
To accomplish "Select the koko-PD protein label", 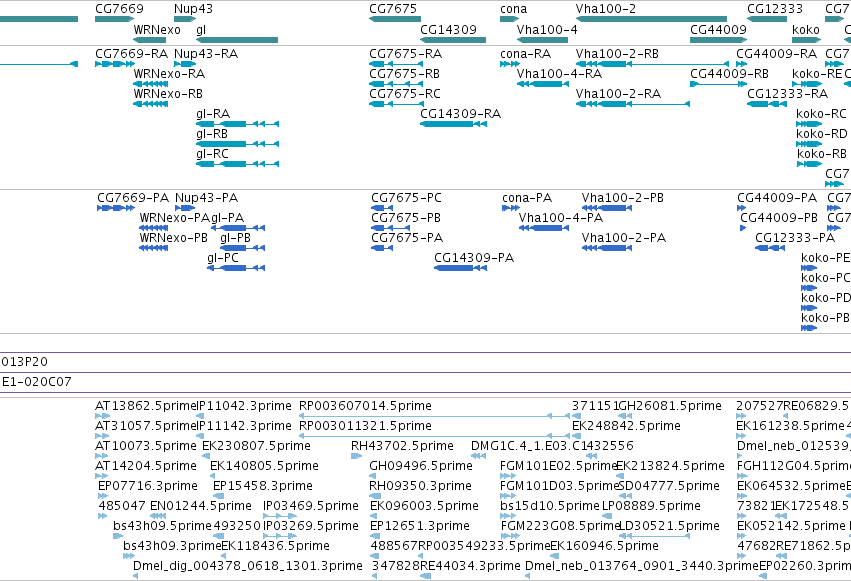I will pyautogui.click(x=825, y=298).
